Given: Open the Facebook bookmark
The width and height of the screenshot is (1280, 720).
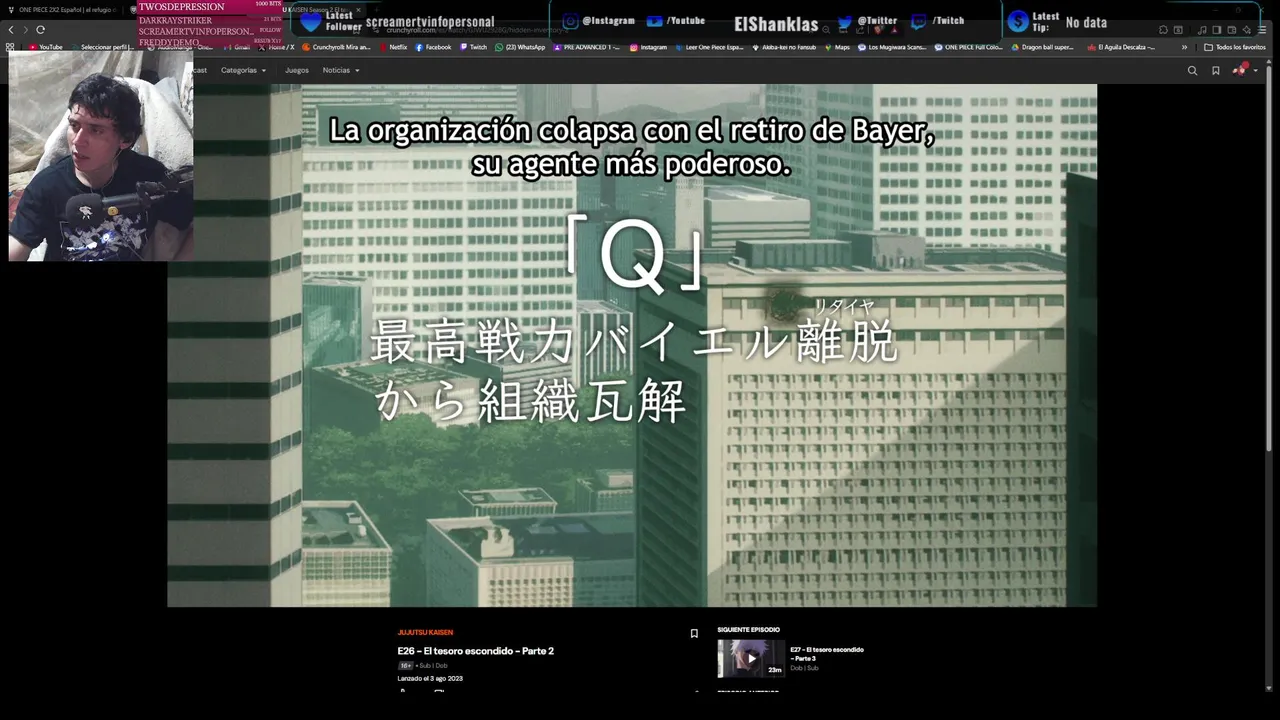Looking at the screenshot, I should coord(433,47).
